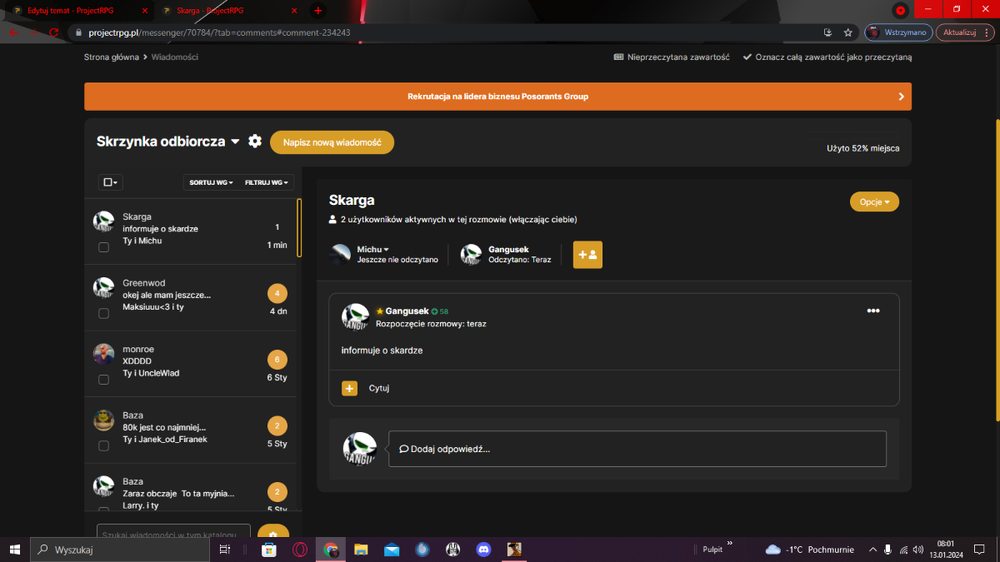Click the add user to conversation icon
Screen dimensions: 1000x562
pyautogui.click(x=587, y=255)
